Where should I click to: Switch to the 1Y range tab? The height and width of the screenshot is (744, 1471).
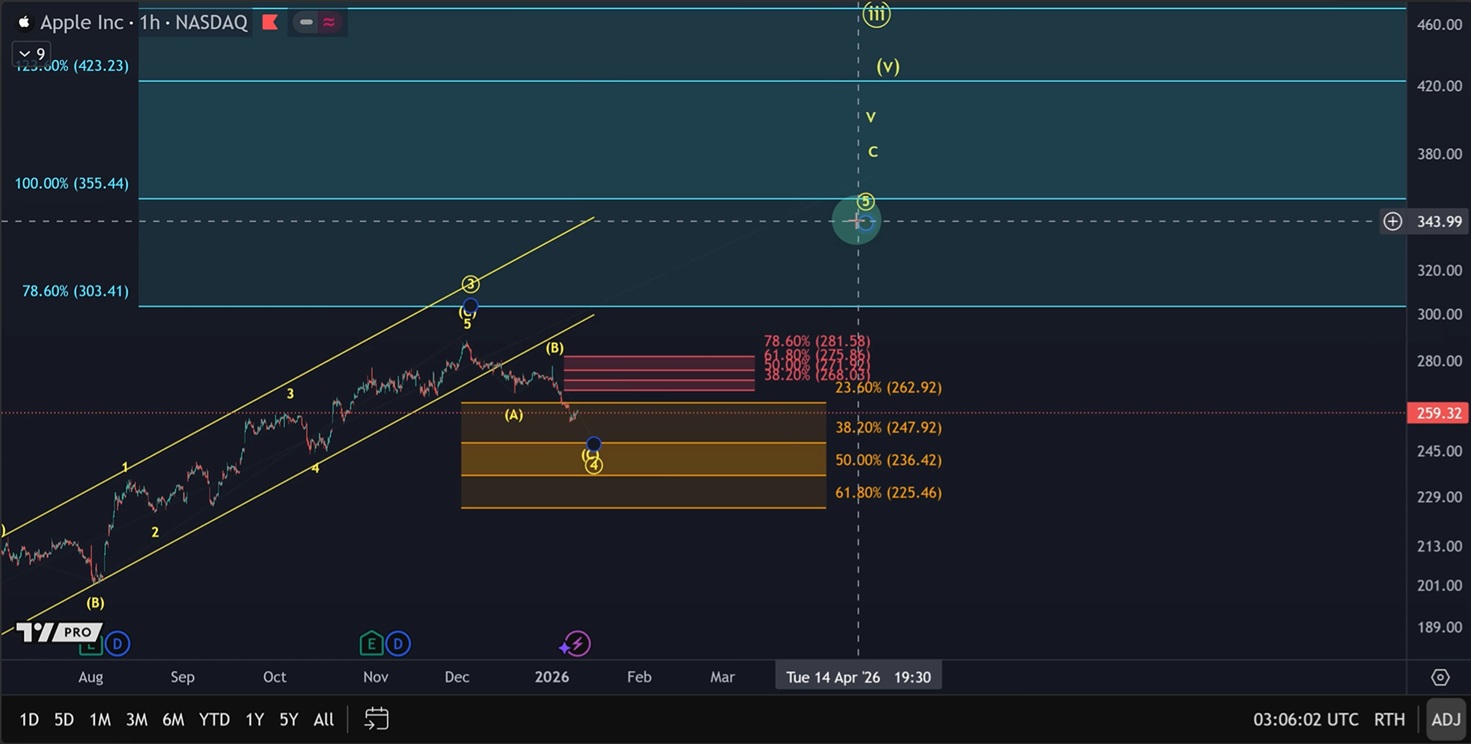tap(253, 719)
